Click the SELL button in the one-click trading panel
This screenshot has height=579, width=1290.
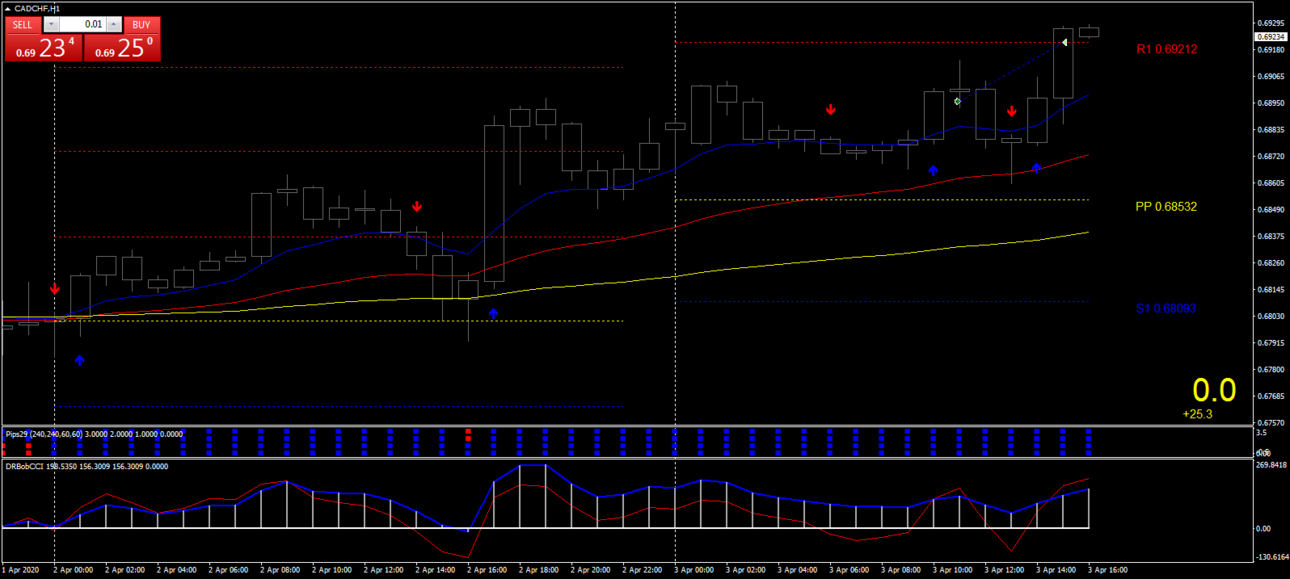click(x=23, y=25)
